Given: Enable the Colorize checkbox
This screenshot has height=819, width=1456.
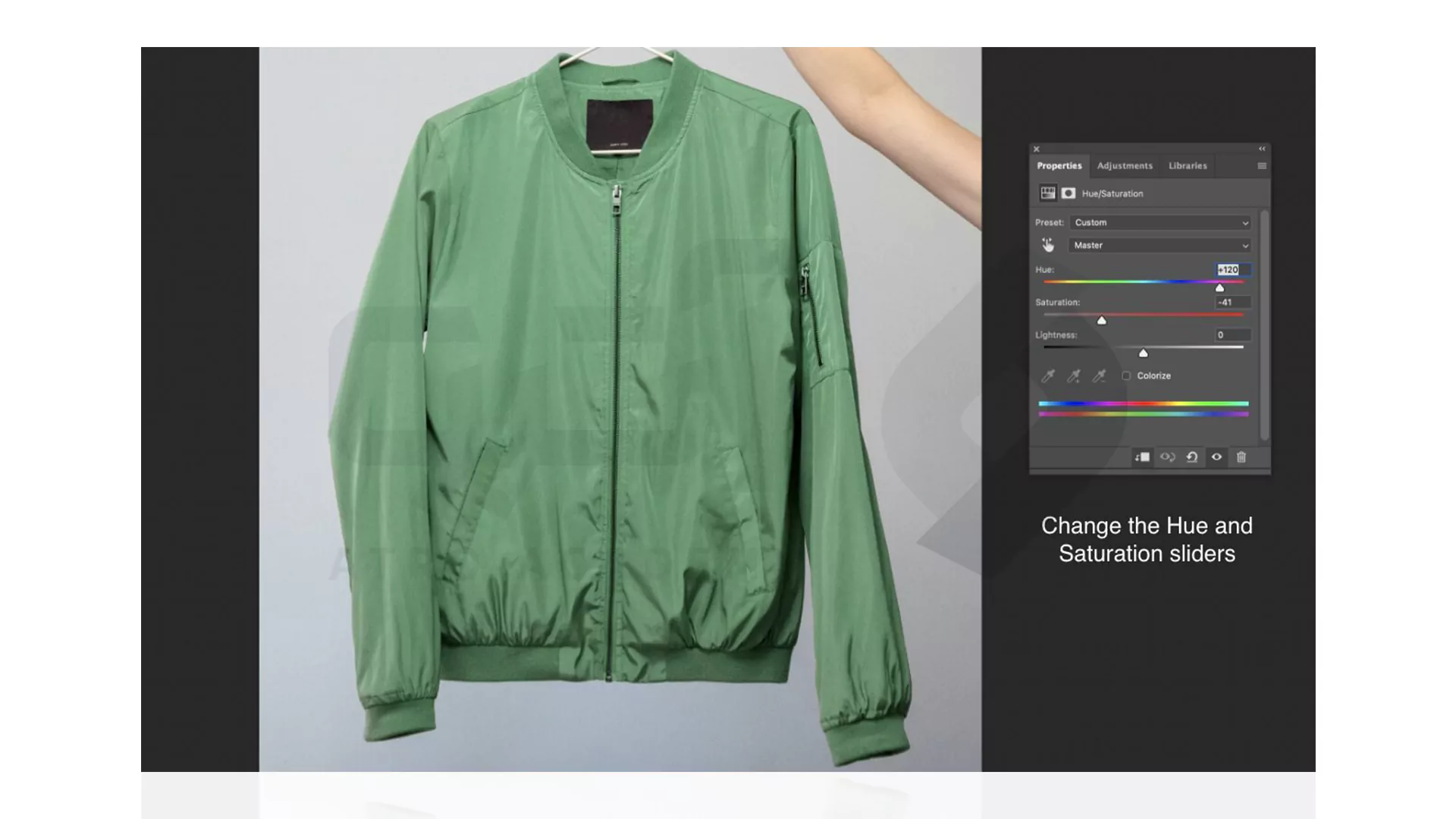Looking at the screenshot, I should pos(1127,375).
